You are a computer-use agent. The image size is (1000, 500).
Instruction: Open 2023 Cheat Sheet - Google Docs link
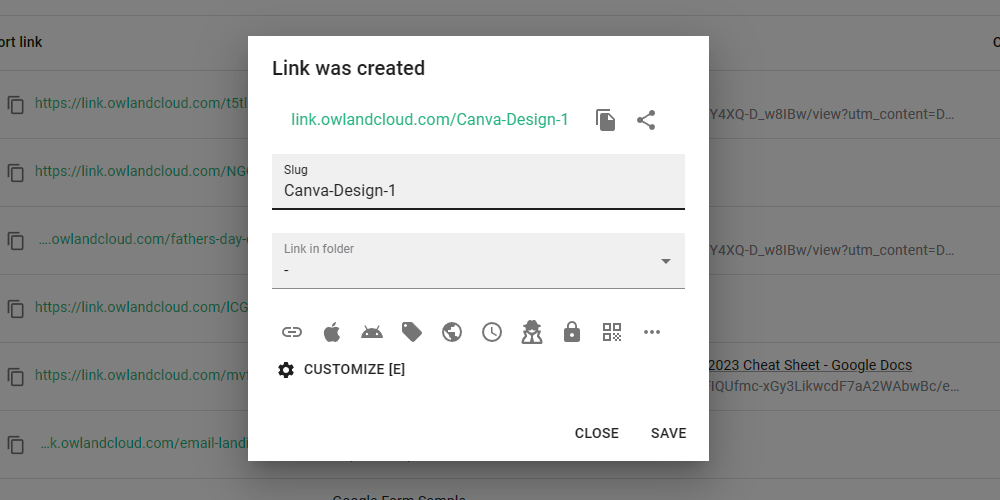[810, 365]
